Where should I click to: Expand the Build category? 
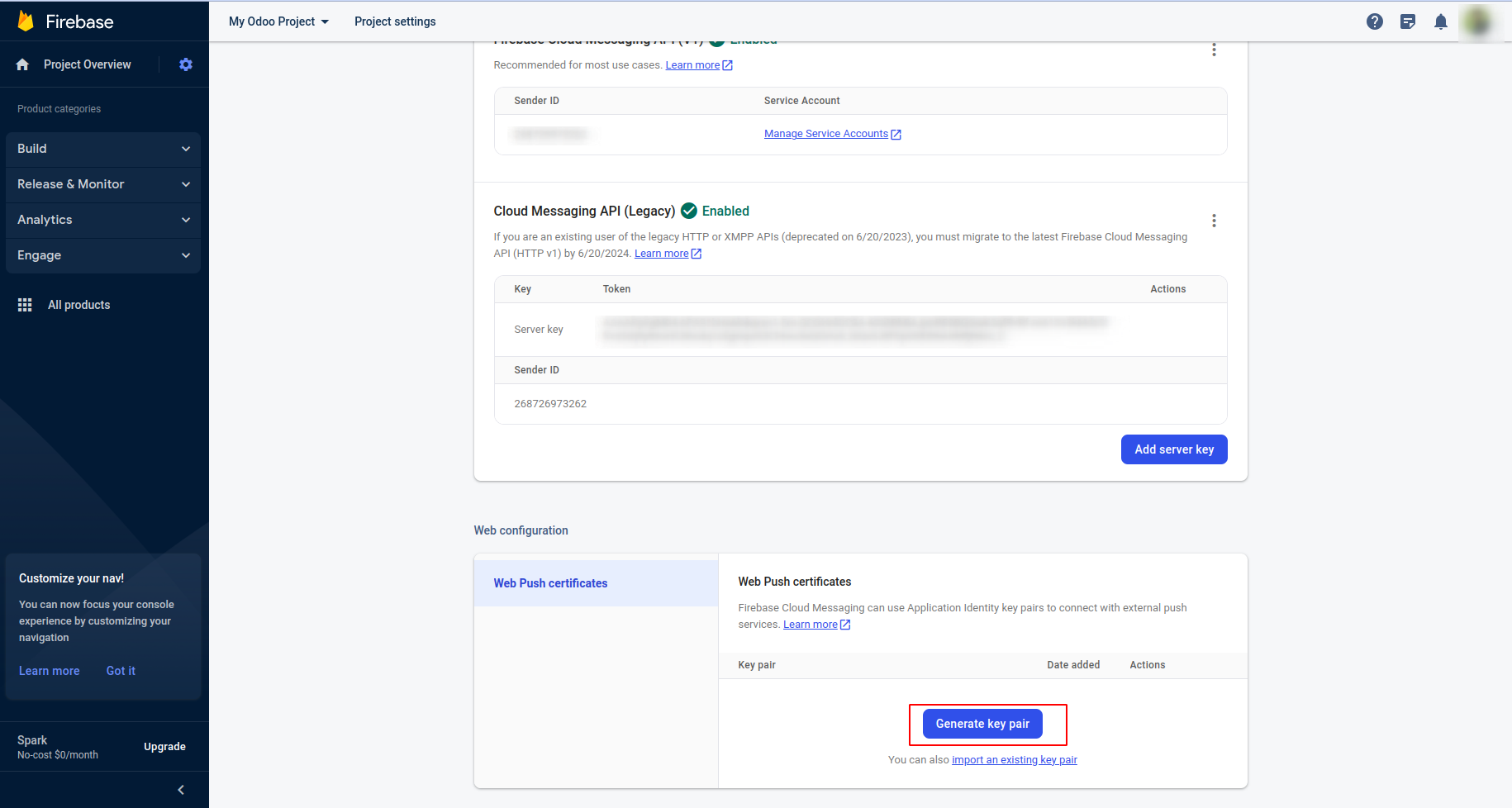103,149
